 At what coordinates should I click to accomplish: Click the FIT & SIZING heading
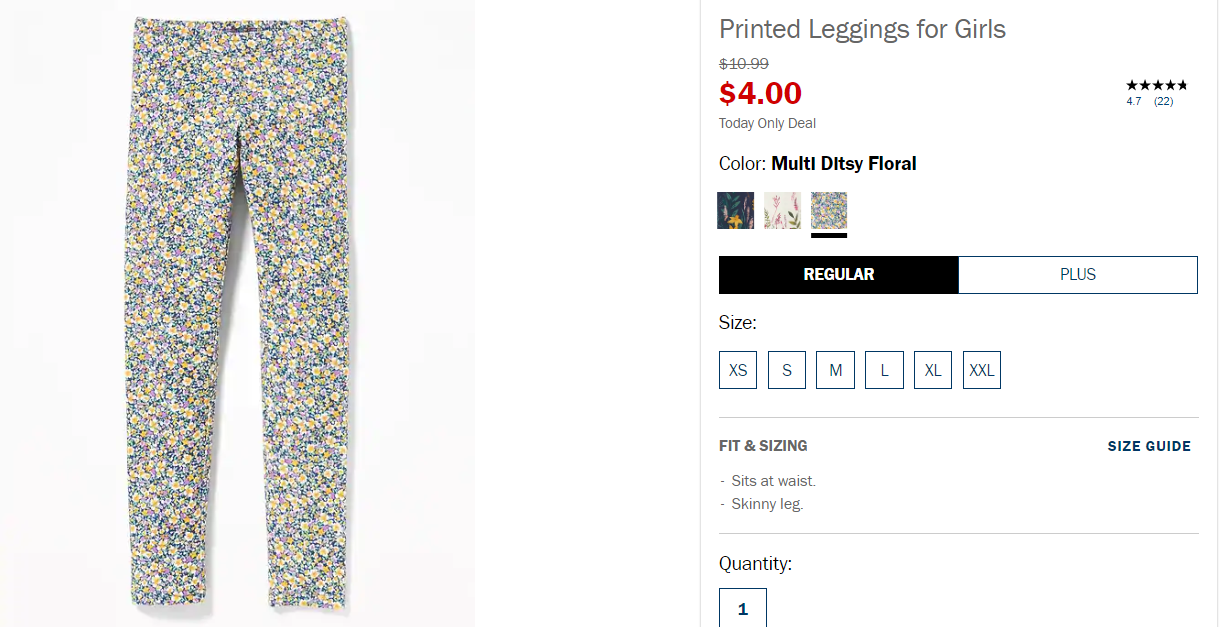pyautogui.click(x=763, y=446)
